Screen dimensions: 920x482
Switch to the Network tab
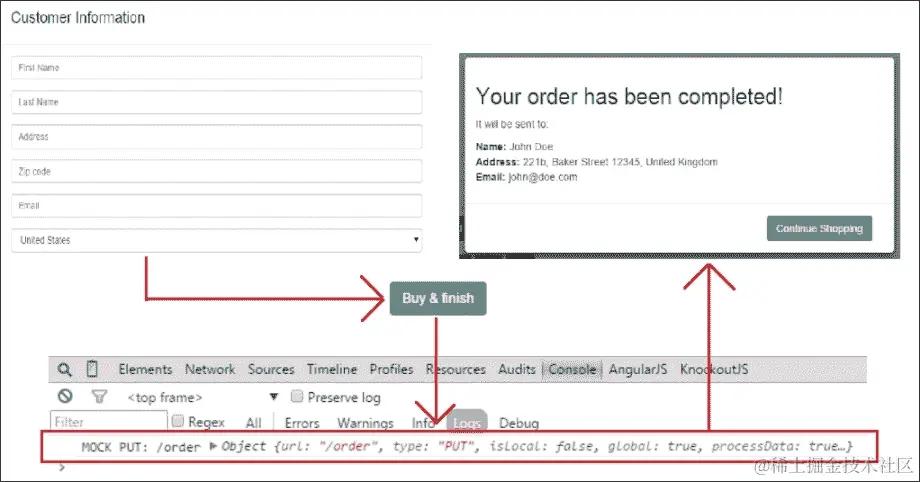(210, 369)
